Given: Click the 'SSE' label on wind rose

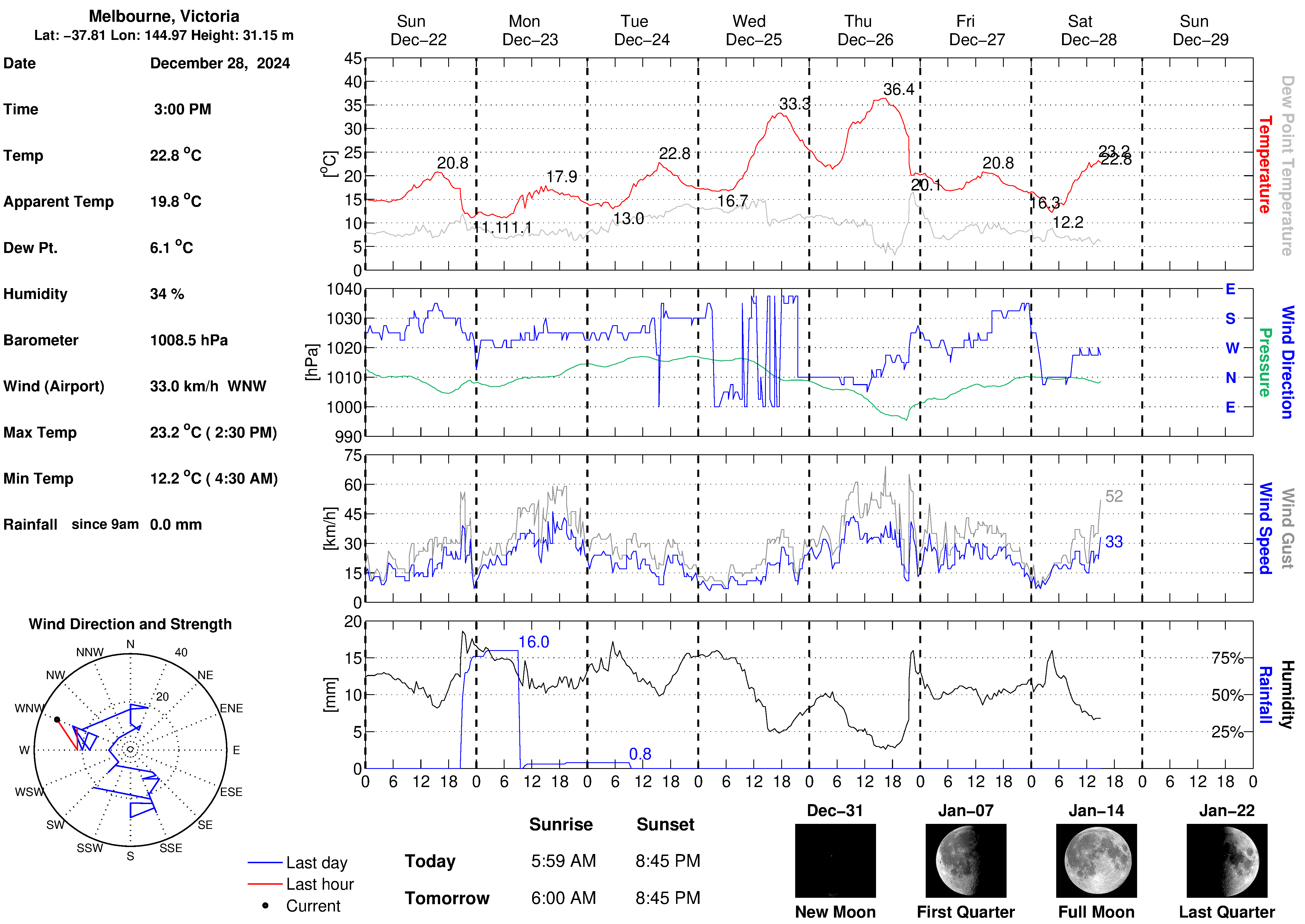Looking at the screenshot, I should coord(171,848).
